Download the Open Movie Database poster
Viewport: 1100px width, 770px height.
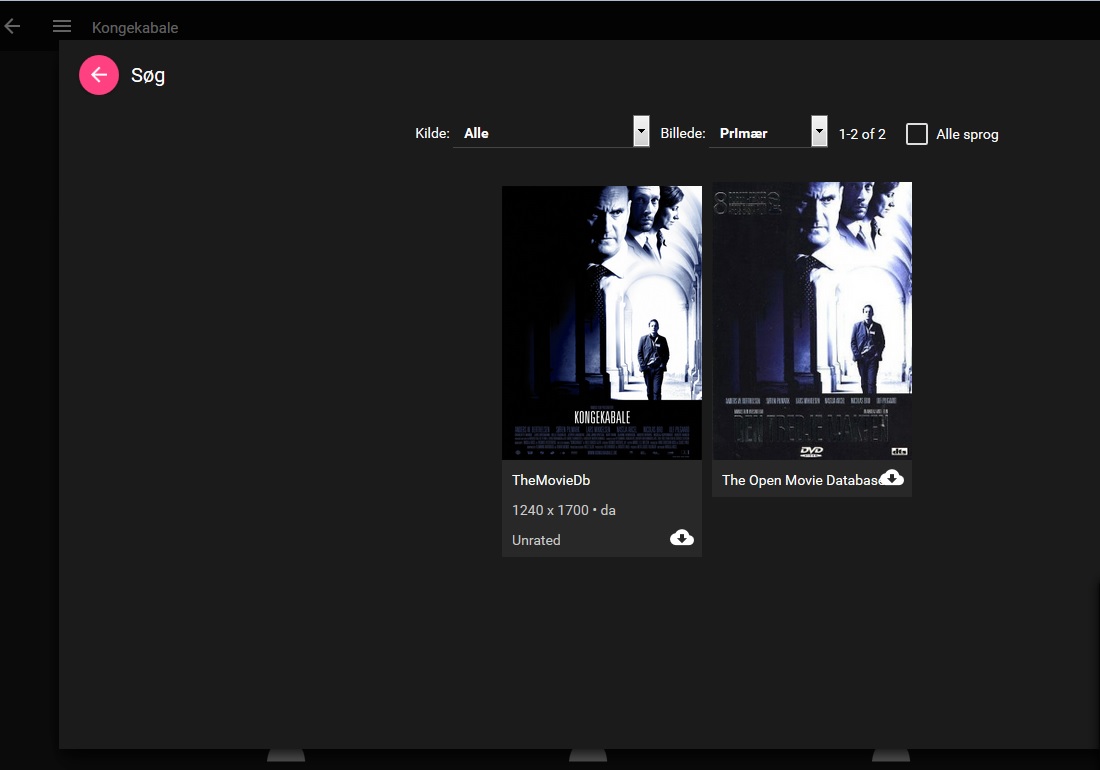(892, 478)
